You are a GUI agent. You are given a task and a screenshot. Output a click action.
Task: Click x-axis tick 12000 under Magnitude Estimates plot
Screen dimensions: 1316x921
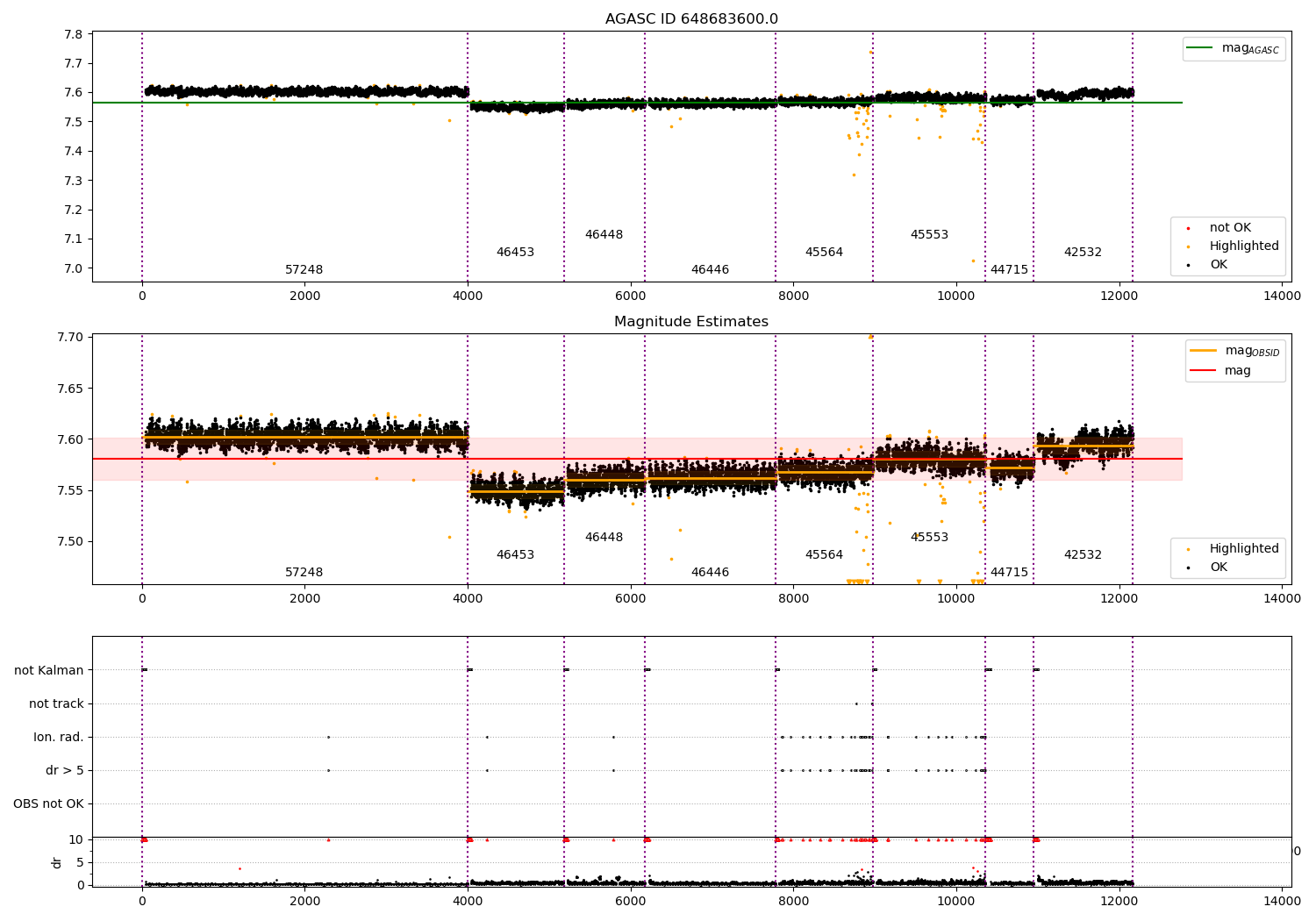[x=1119, y=599]
